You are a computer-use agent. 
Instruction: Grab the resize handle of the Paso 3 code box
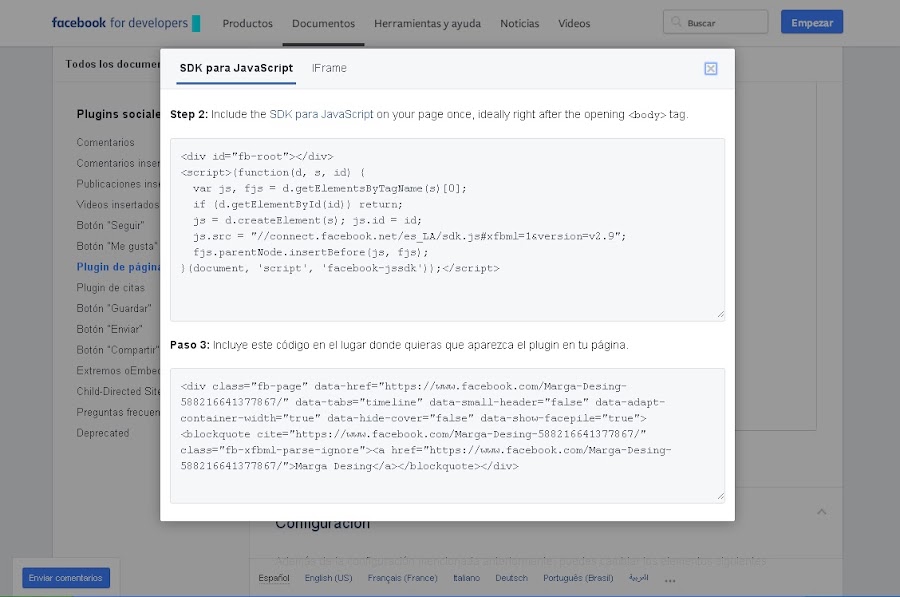tap(720, 496)
